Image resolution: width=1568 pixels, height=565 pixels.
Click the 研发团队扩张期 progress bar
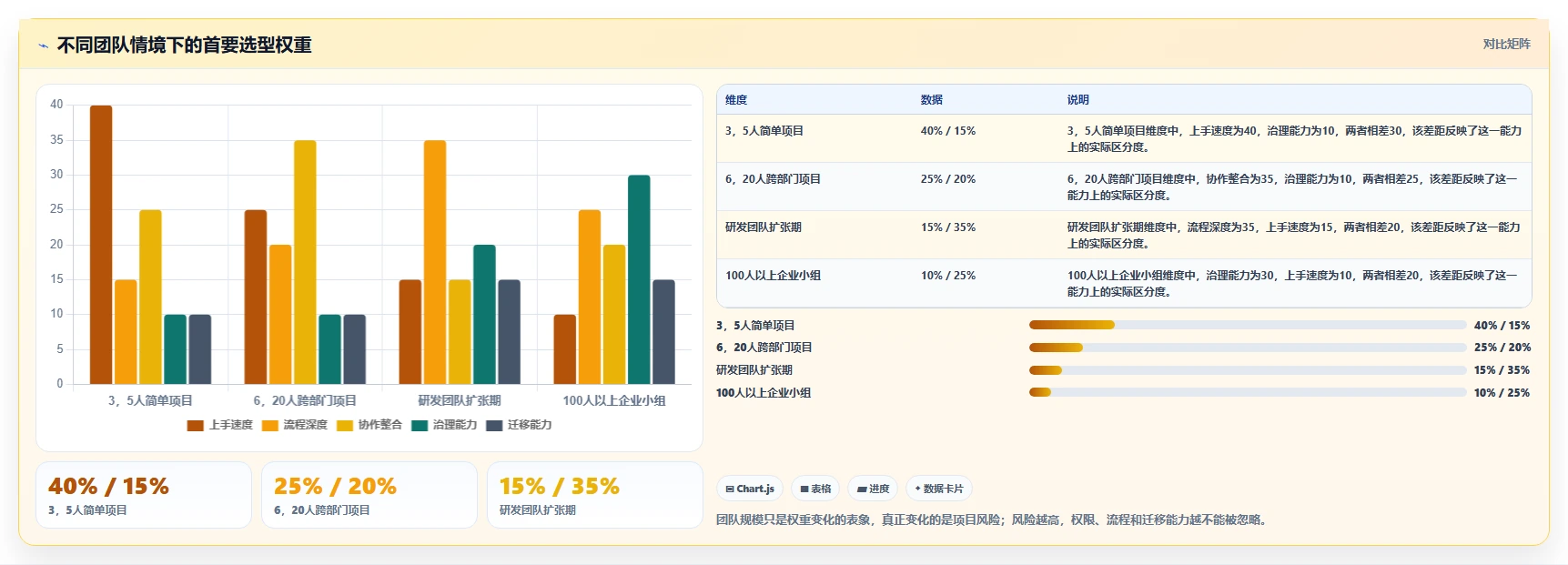1248,370
